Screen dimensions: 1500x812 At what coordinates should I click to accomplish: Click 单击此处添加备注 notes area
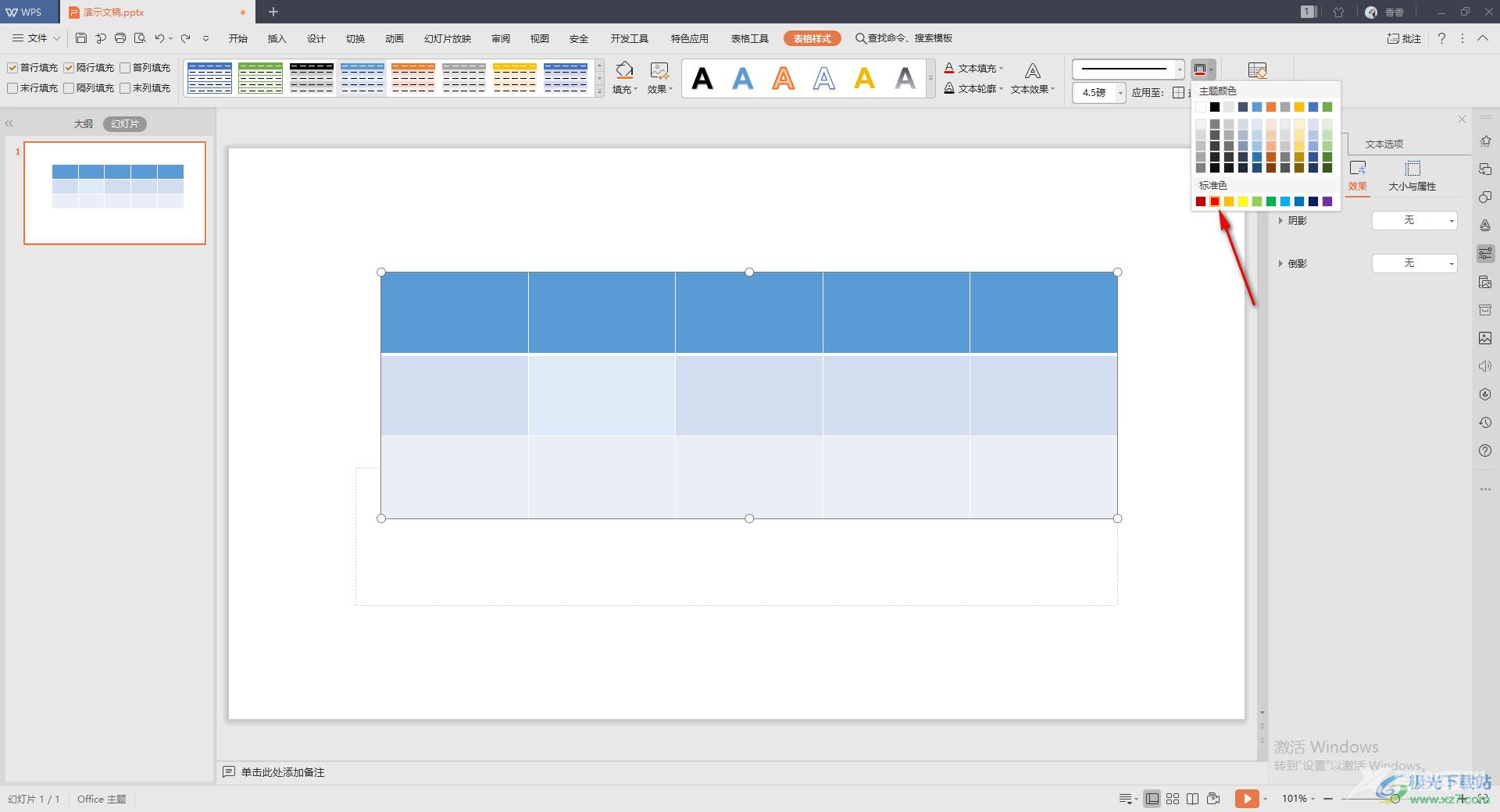click(x=282, y=772)
